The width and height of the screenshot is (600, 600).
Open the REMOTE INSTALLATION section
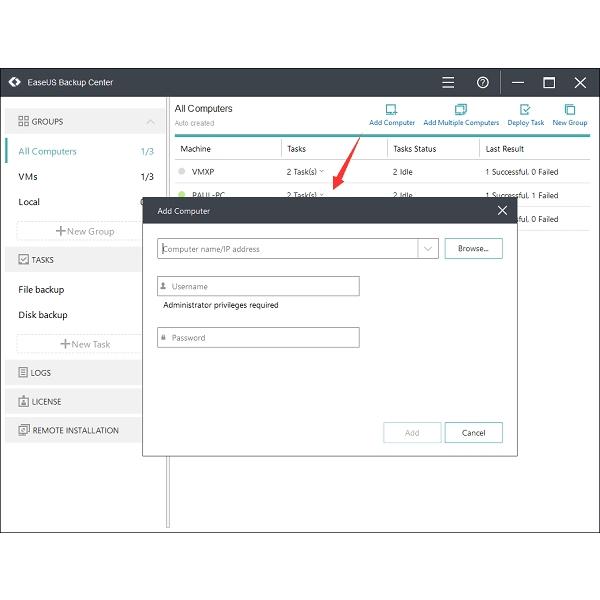[x=75, y=431]
